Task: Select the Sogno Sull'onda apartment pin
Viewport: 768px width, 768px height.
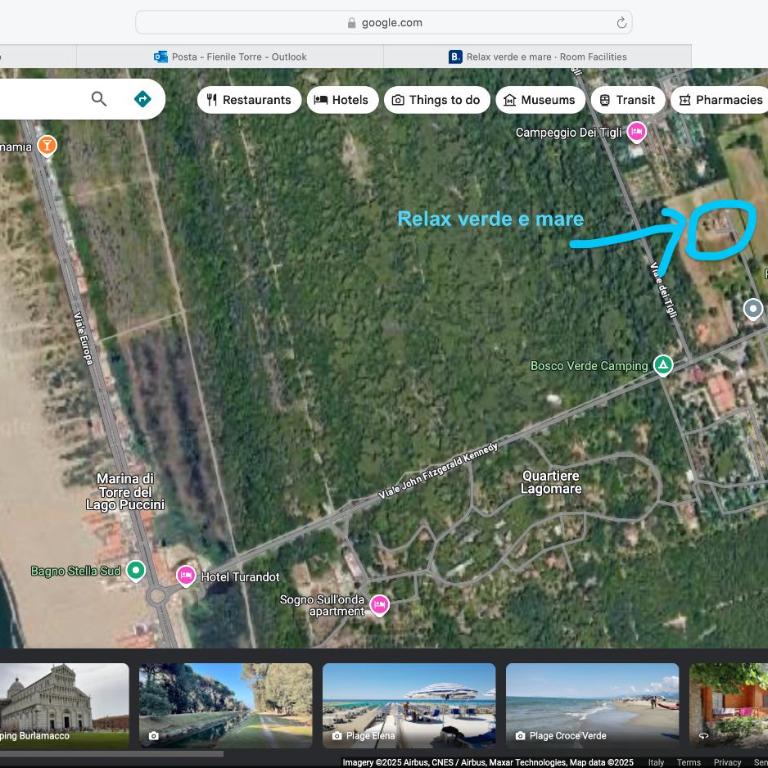Action: [380, 605]
